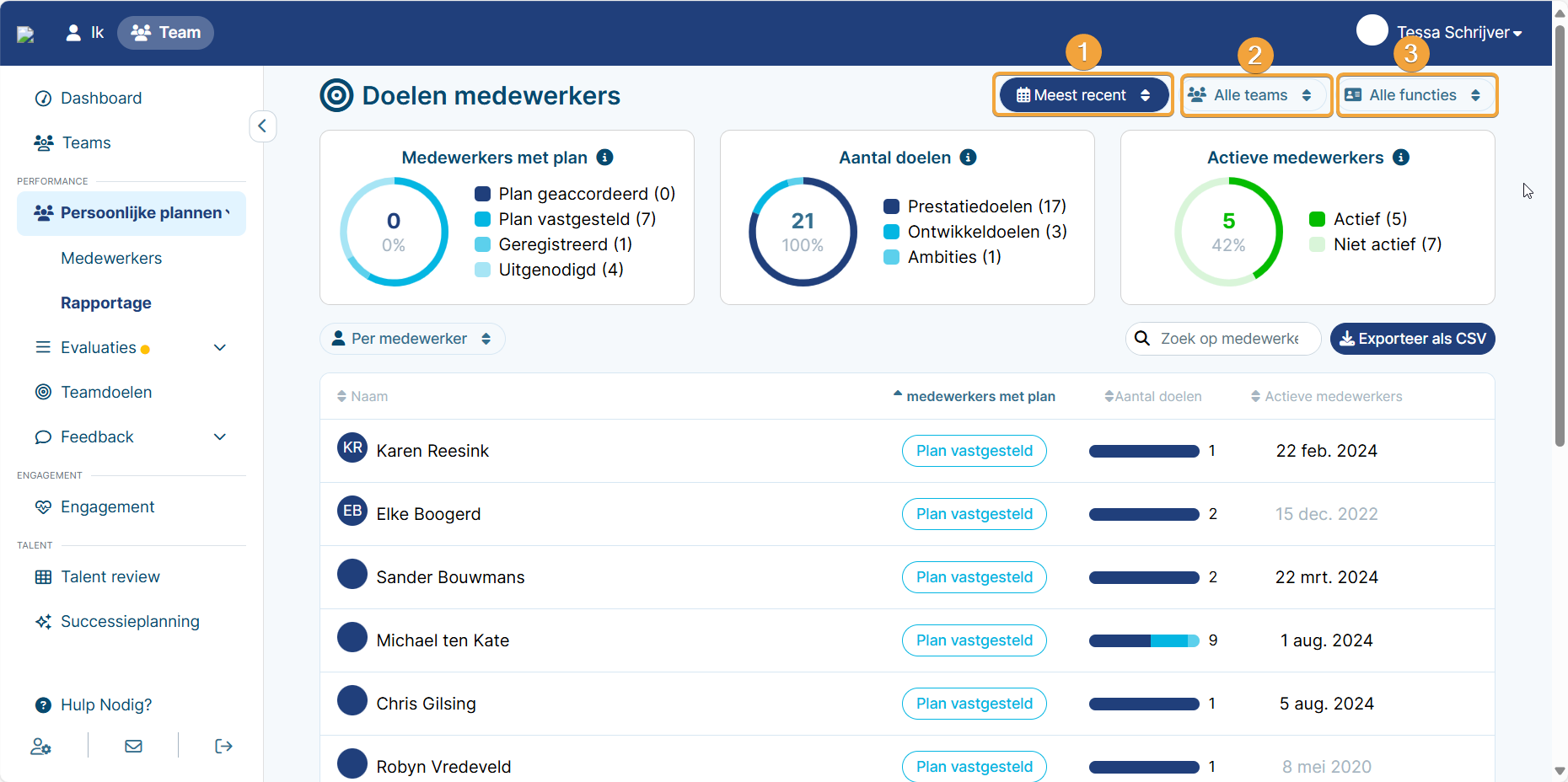The width and height of the screenshot is (1568, 782).
Task: Focus the Zoek op medewerker search field
Action: [1223, 339]
